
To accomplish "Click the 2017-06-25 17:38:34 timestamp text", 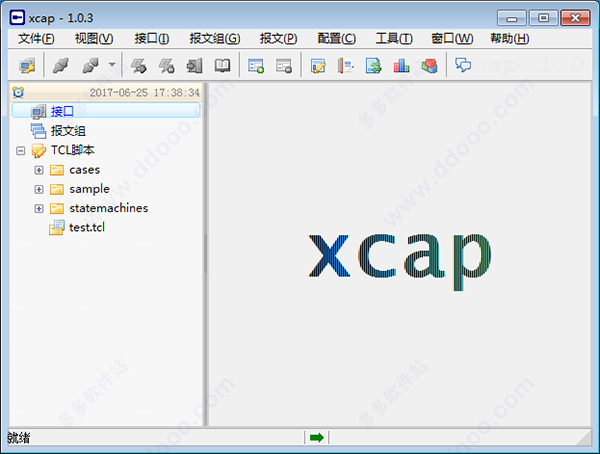I will click(144, 92).
